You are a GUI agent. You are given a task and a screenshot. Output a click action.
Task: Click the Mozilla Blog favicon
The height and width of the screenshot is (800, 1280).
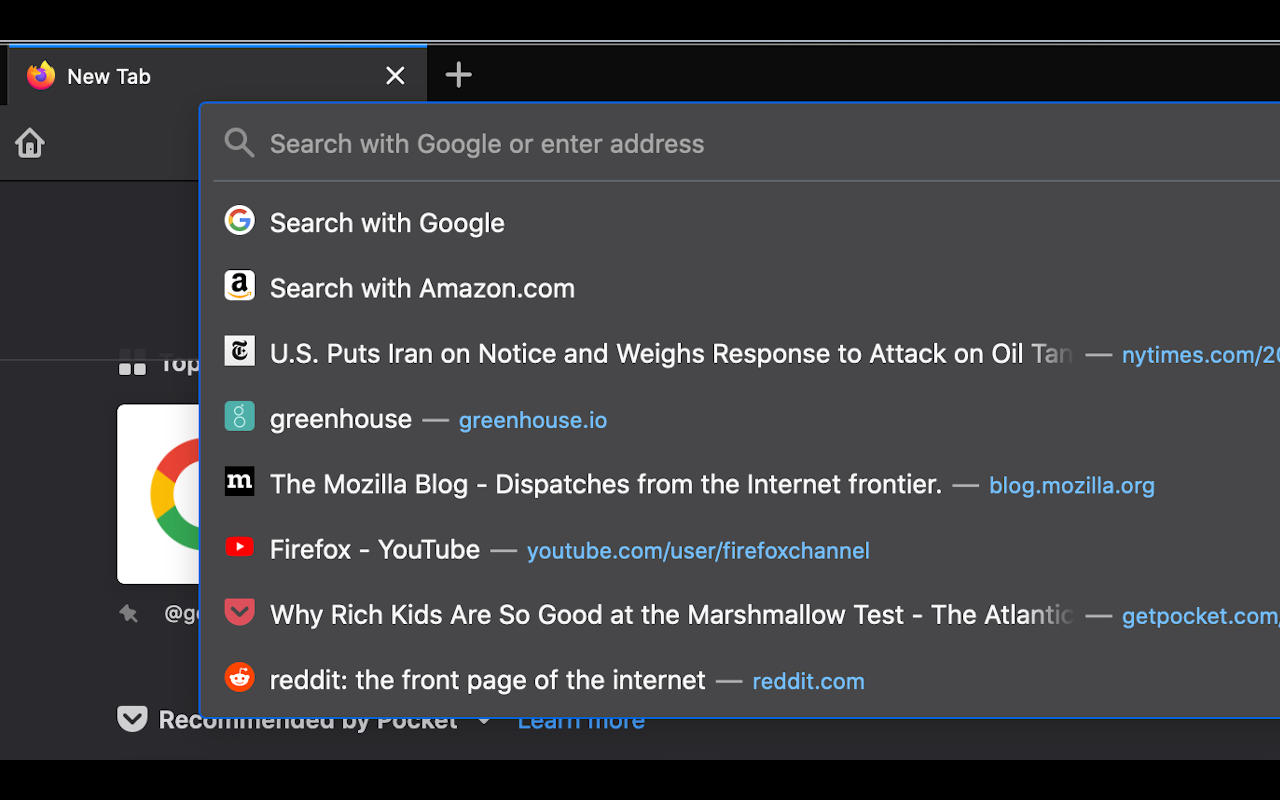coord(240,482)
